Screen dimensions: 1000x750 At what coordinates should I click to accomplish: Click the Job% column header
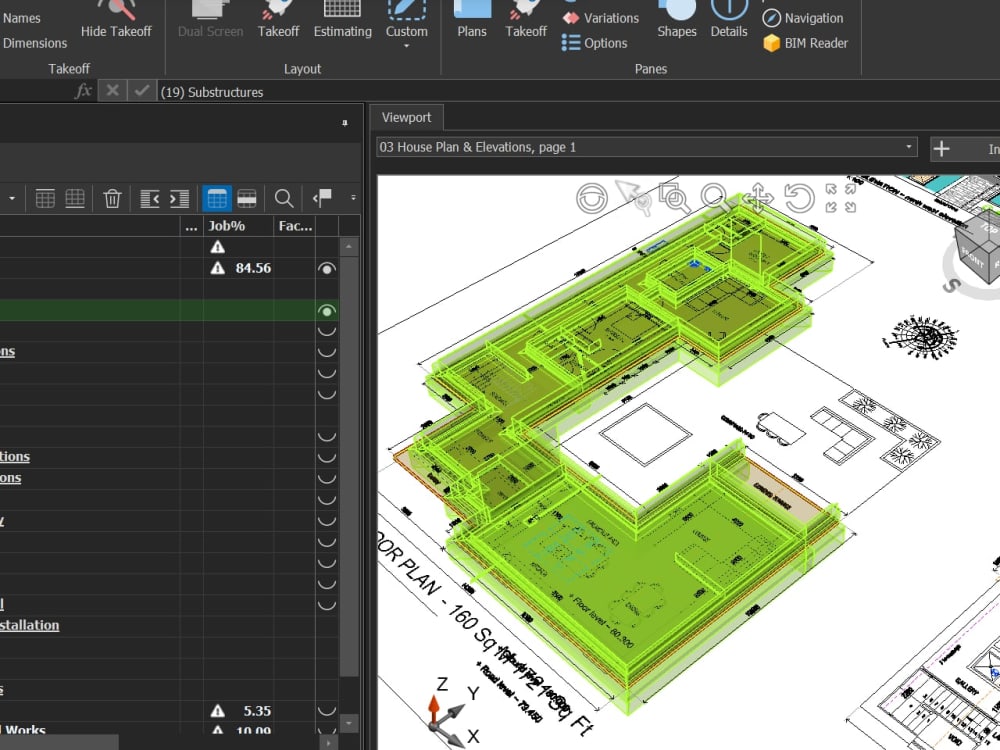239,226
